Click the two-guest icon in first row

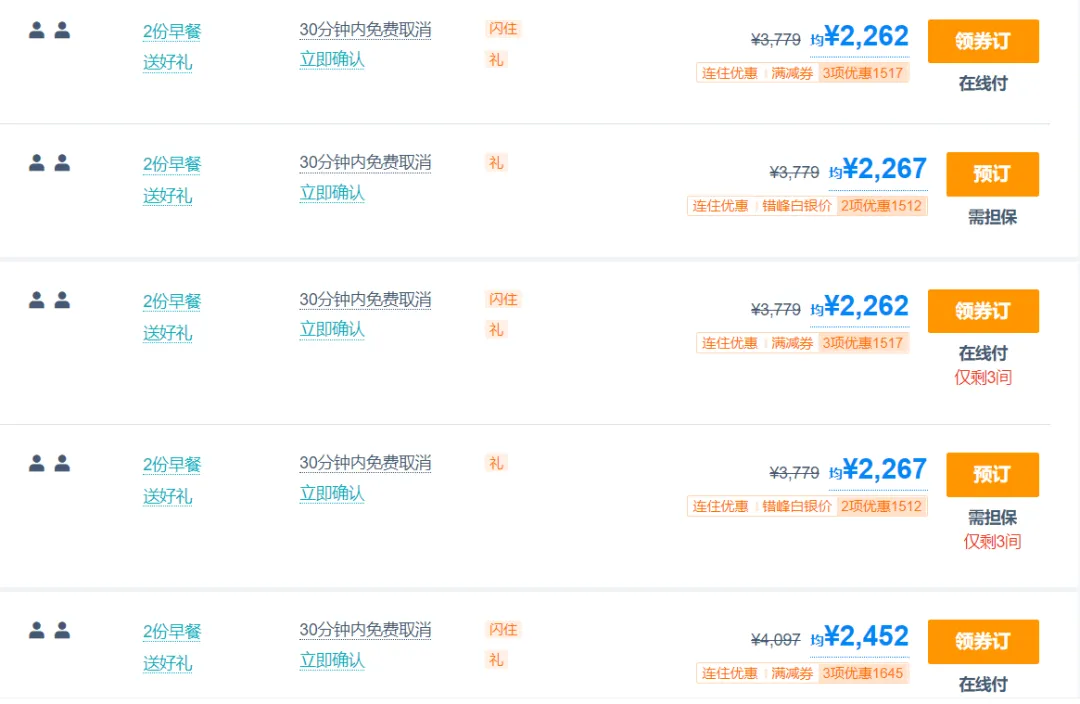point(50,30)
